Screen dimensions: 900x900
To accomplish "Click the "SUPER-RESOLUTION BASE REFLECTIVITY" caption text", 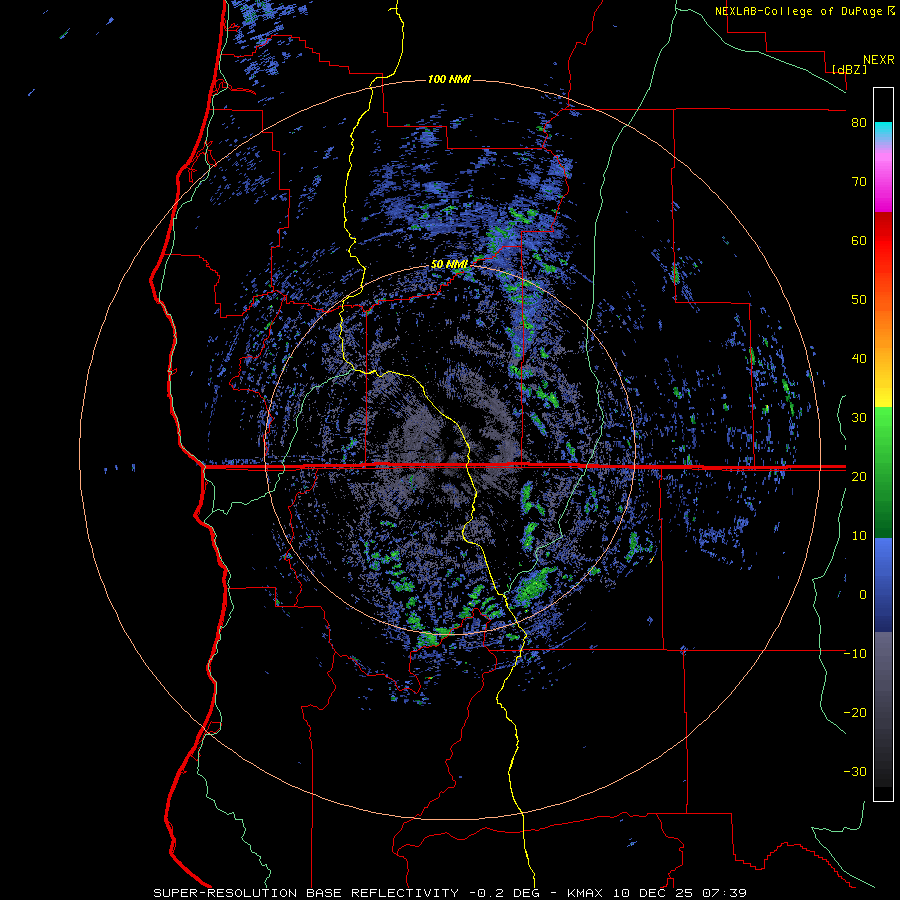I will 306,893.
